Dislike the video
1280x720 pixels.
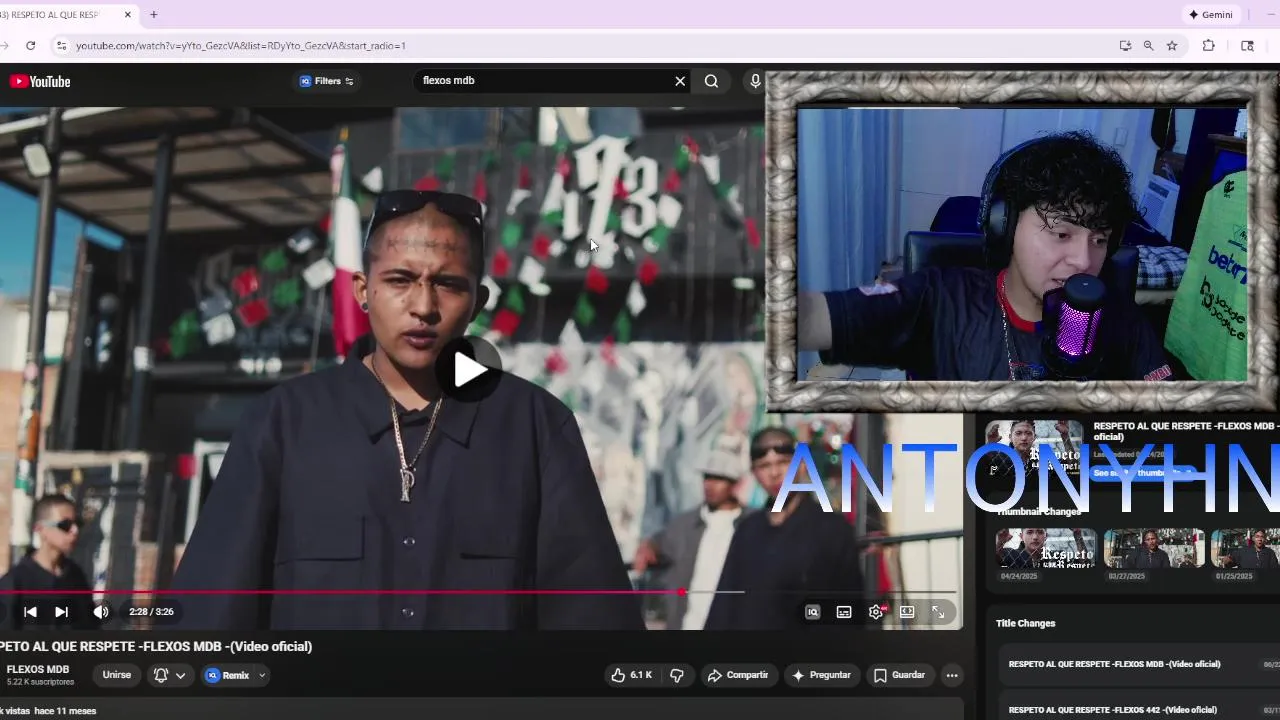677,675
